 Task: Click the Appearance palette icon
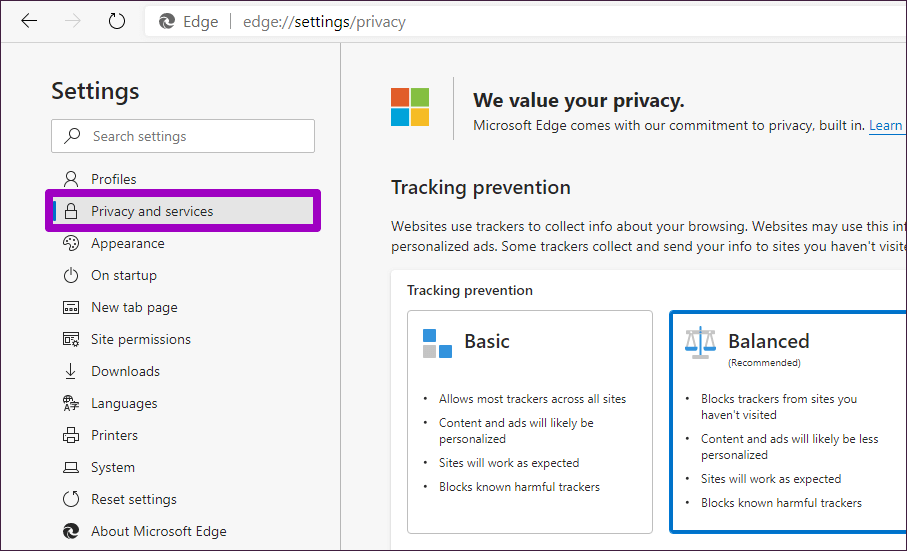click(x=71, y=243)
